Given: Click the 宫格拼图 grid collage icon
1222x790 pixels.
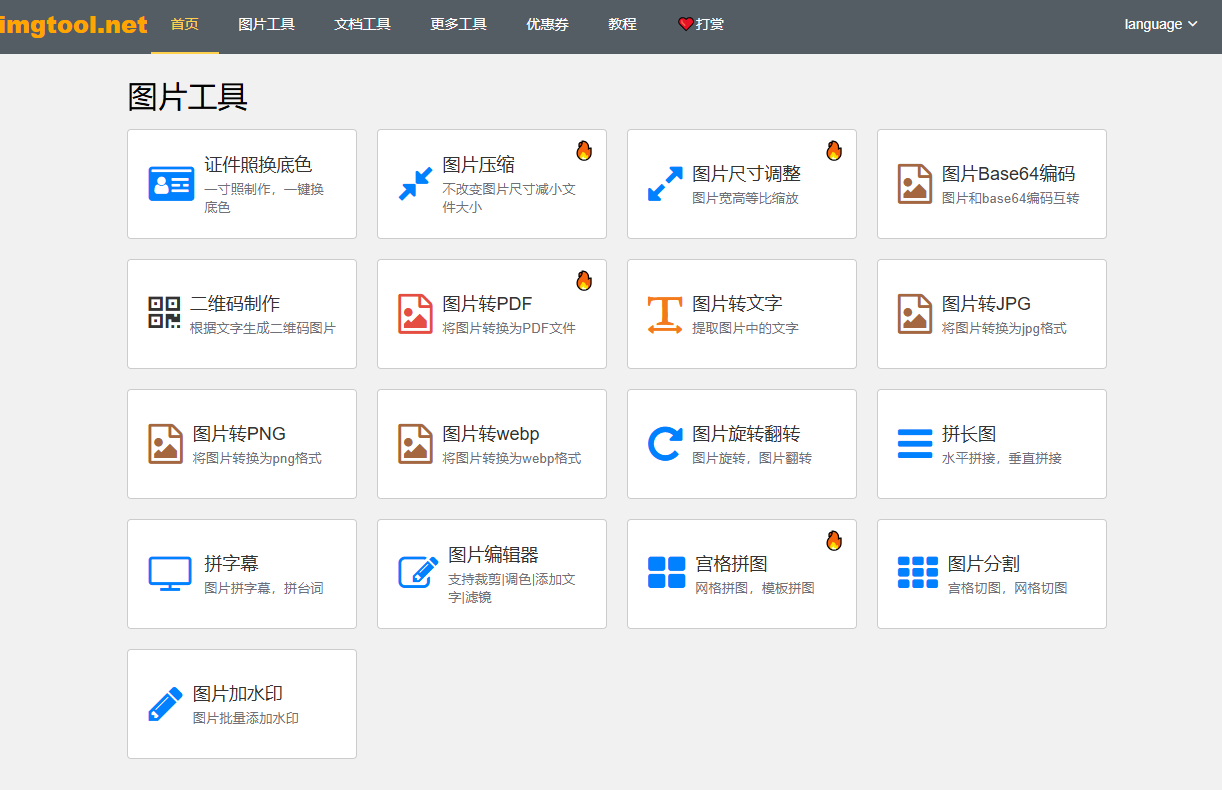Looking at the screenshot, I should click(664, 574).
